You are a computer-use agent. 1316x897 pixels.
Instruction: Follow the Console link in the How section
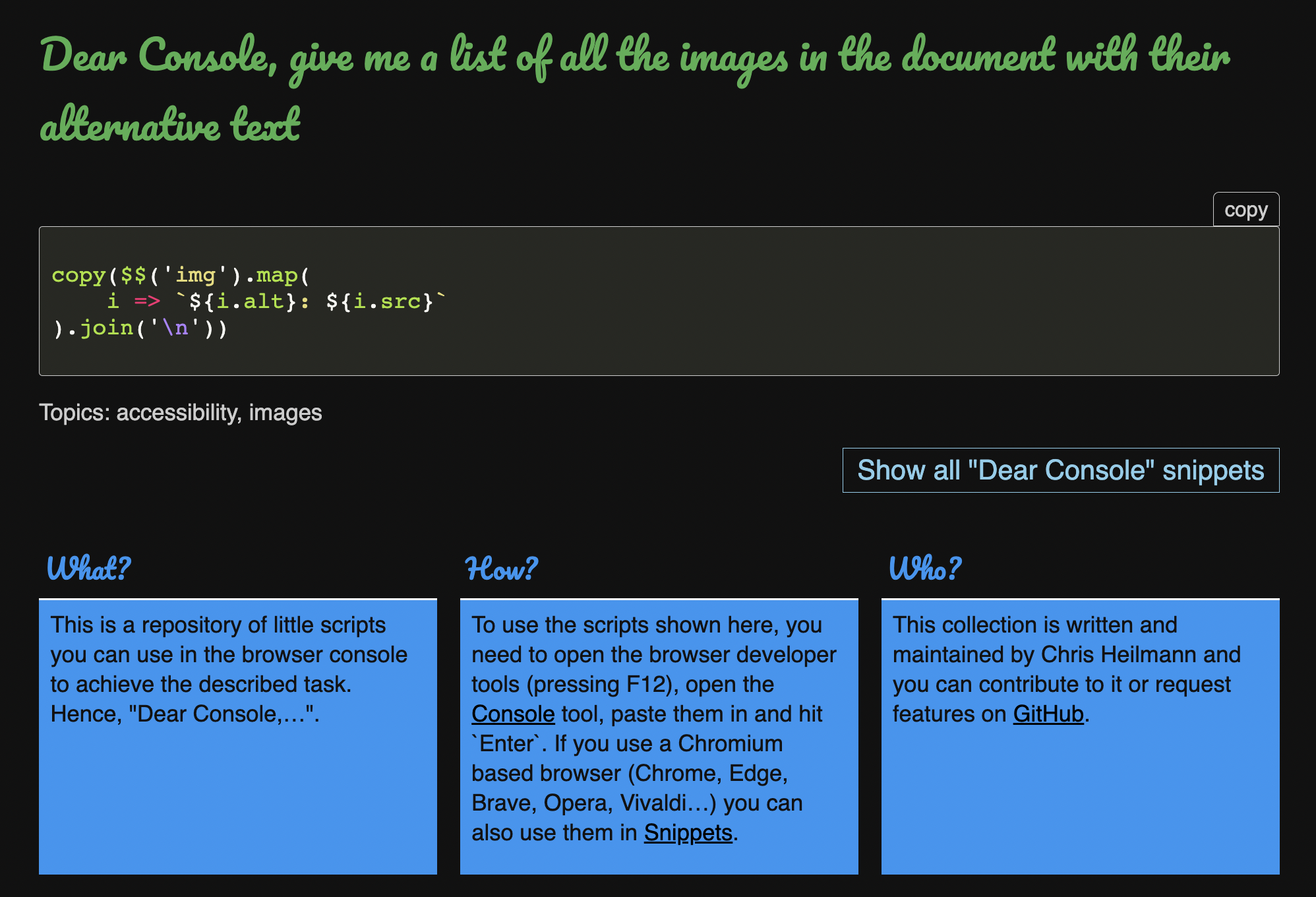(513, 714)
